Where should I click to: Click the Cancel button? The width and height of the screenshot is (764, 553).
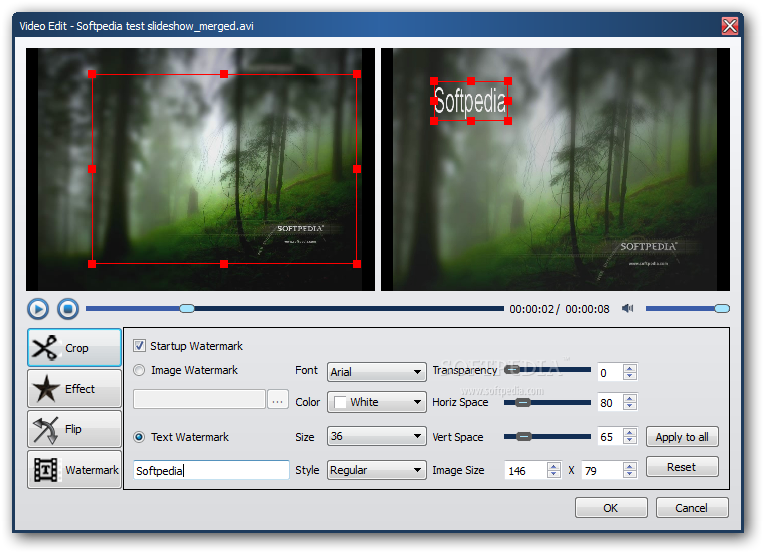692,508
